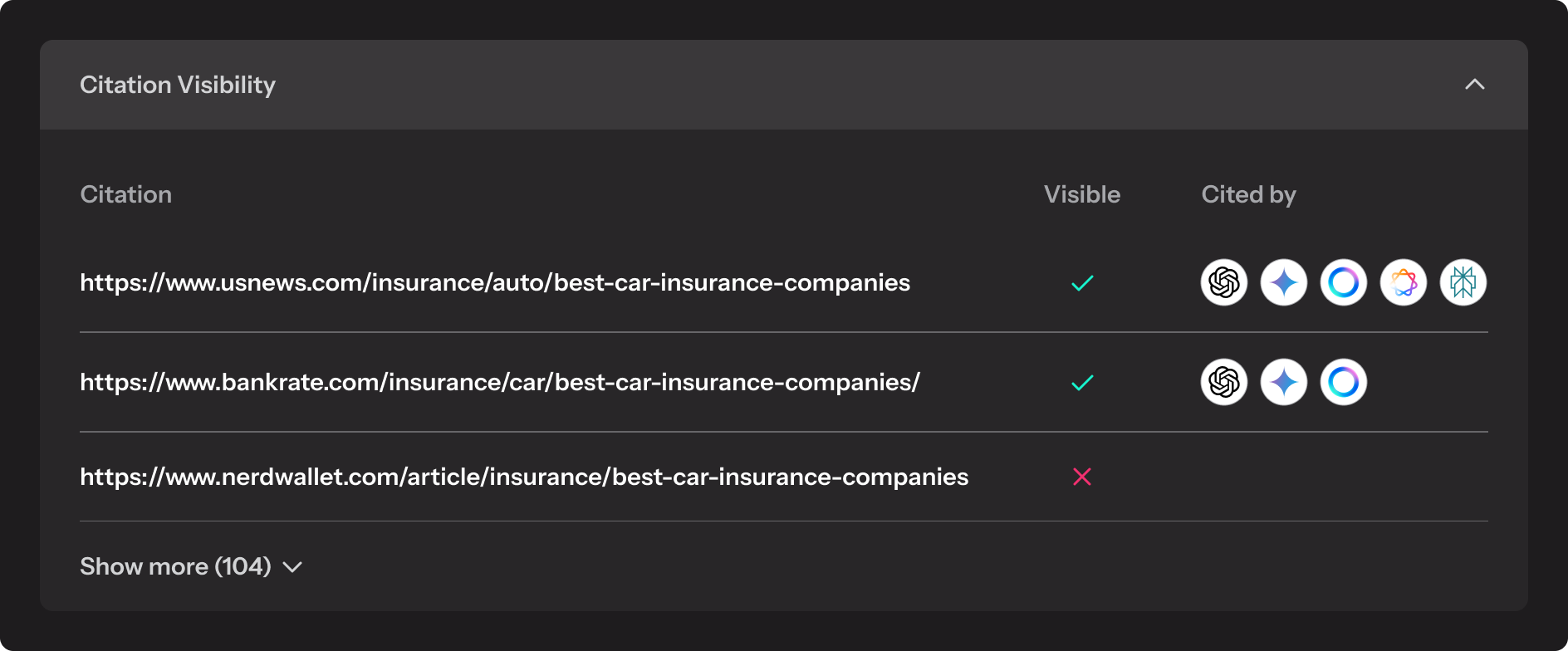Screen dimensions: 1568x651
Task: Expand Show more (104) citations
Action: tap(191, 566)
